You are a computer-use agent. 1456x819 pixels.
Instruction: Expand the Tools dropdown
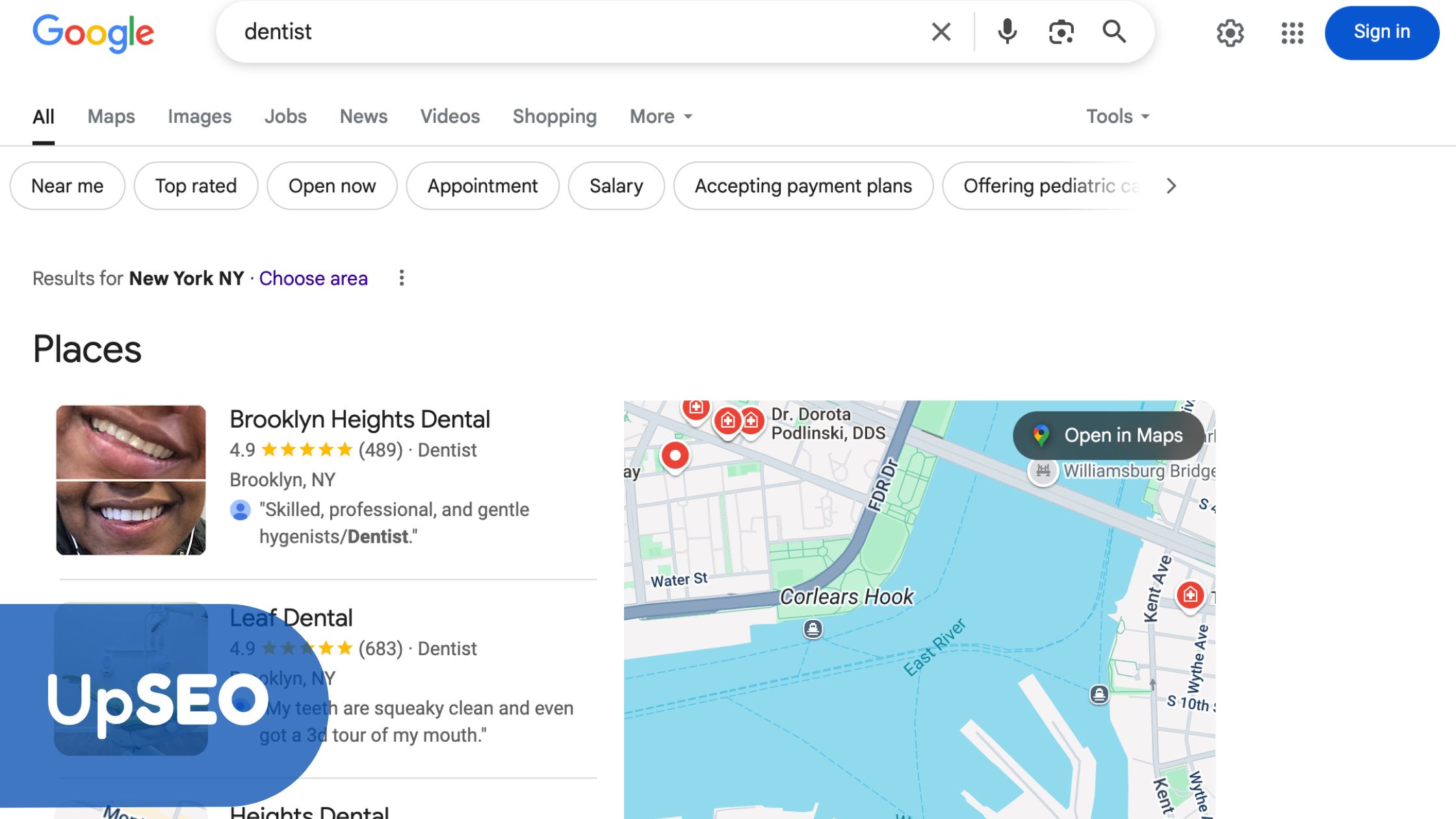click(x=1118, y=116)
